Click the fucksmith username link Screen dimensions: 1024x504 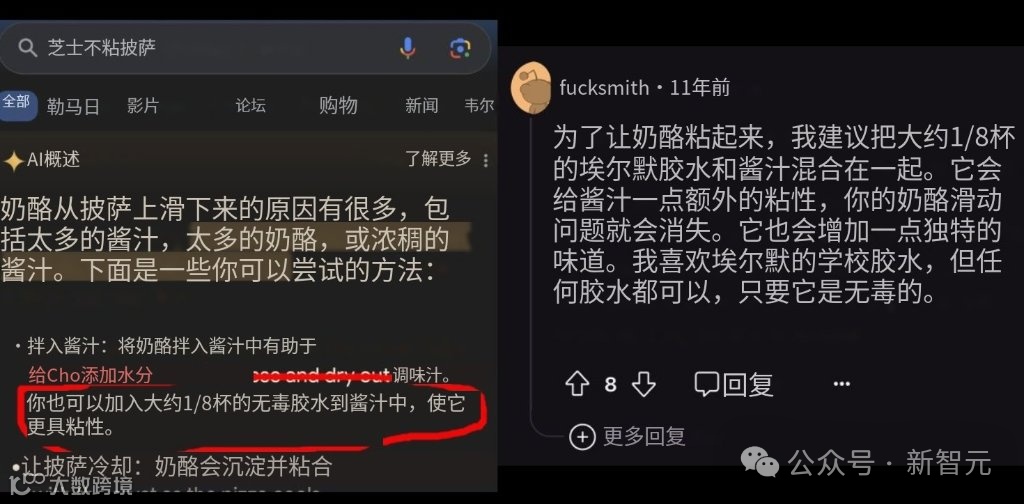click(x=604, y=88)
